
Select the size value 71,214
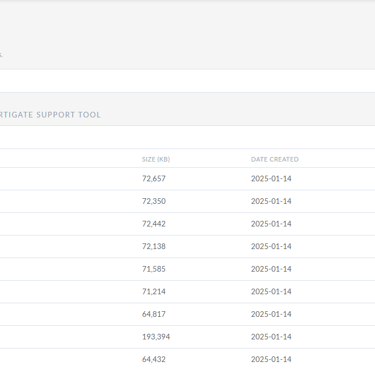pyautogui.click(x=154, y=292)
